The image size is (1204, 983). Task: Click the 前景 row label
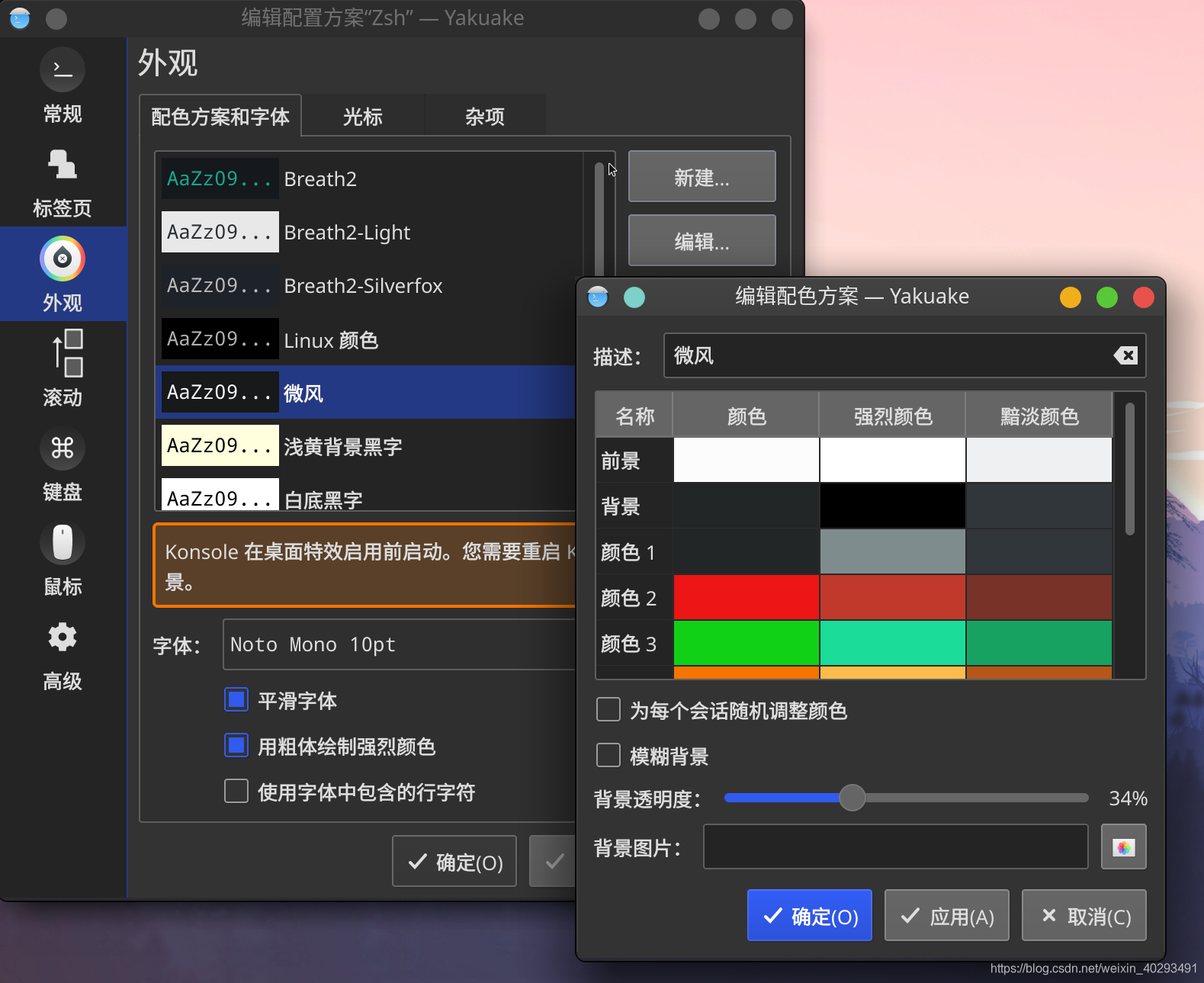(x=634, y=460)
